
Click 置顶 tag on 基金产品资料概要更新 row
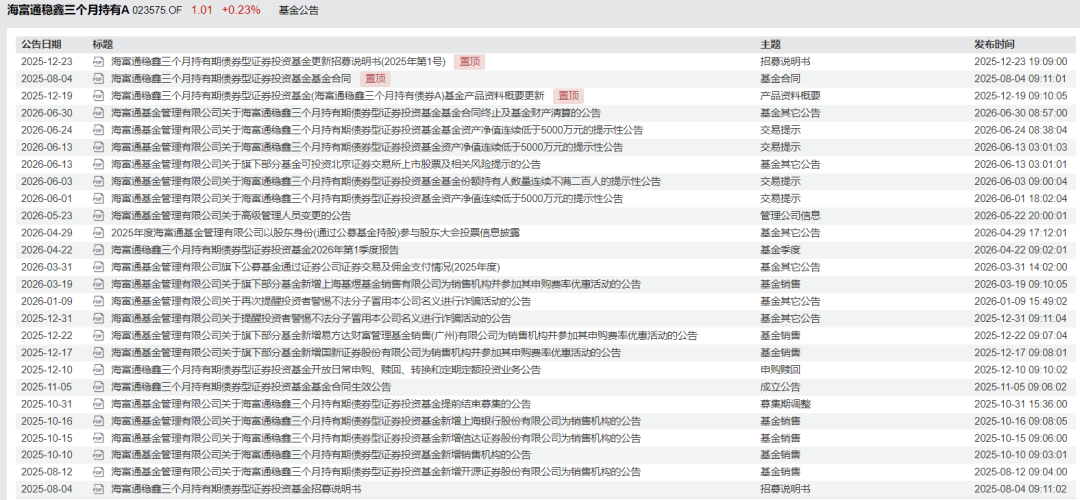click(568, 96)
